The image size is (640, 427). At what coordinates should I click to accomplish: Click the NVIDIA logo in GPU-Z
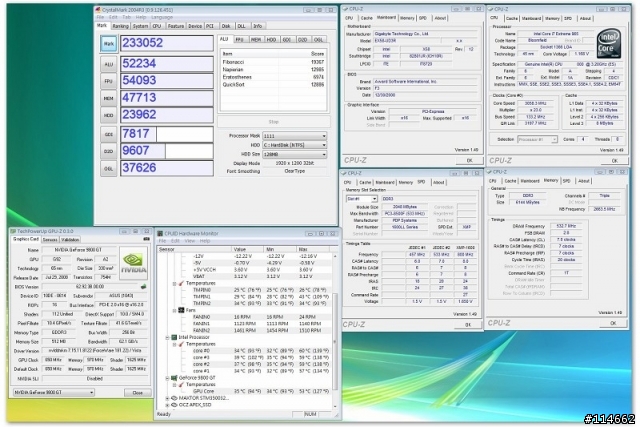pos(133,263)
